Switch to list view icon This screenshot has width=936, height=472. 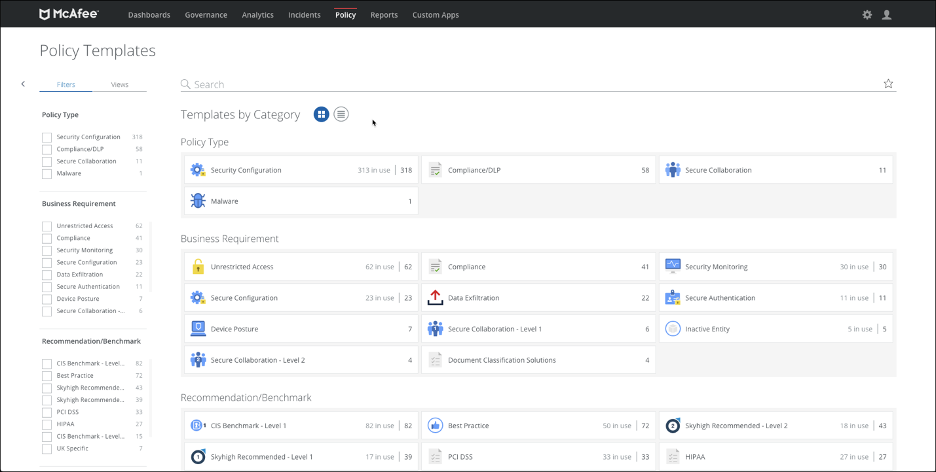[x=341, y=114]
